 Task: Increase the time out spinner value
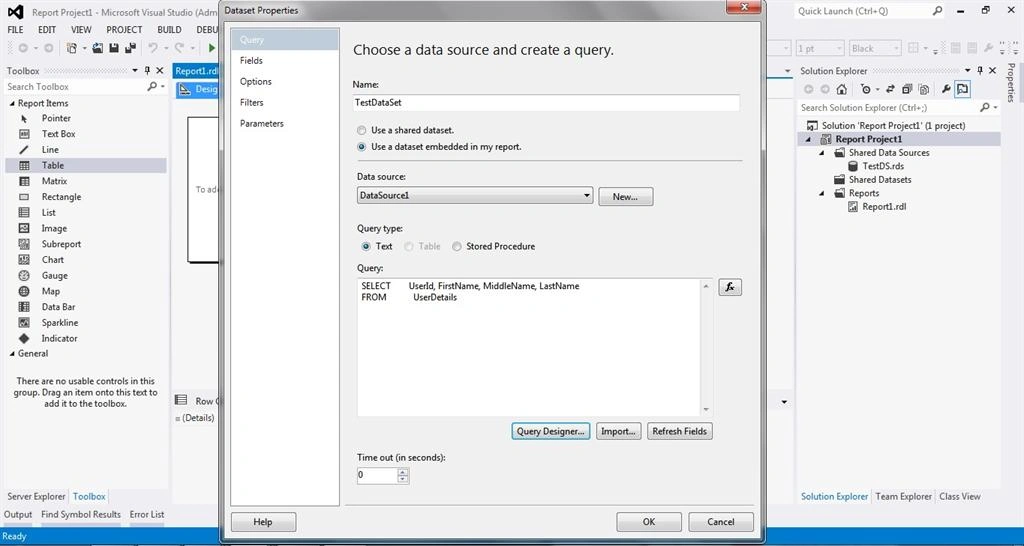[403, 472]
